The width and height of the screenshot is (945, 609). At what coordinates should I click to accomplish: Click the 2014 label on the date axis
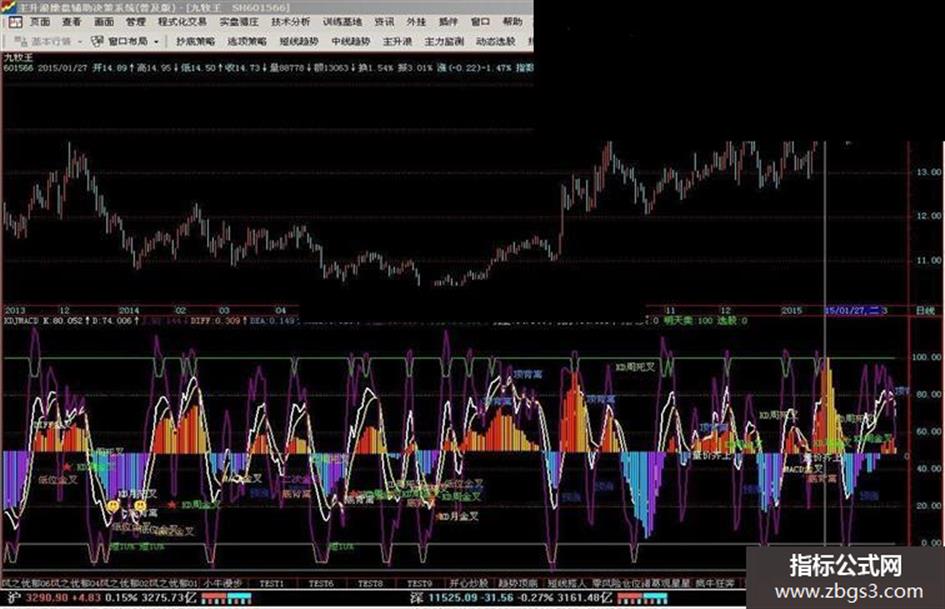128,311
